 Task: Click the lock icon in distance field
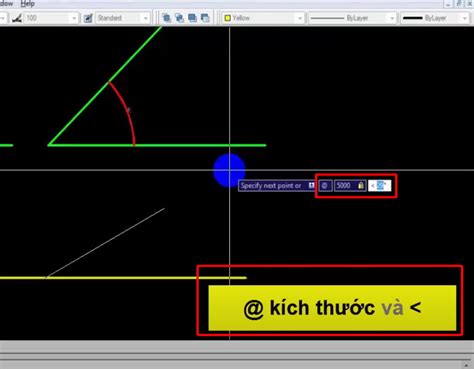(x=361, y=185)
